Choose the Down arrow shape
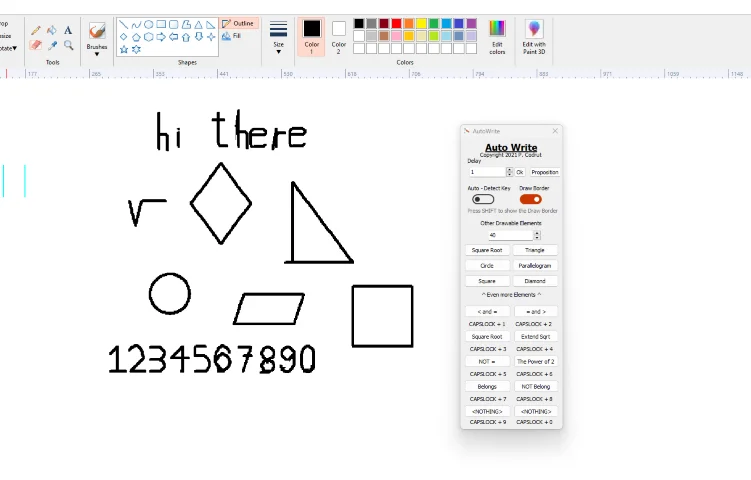Image resolution: width=751 pixels, height=480 pixels. pyautogui.click(x=198, y=37)
